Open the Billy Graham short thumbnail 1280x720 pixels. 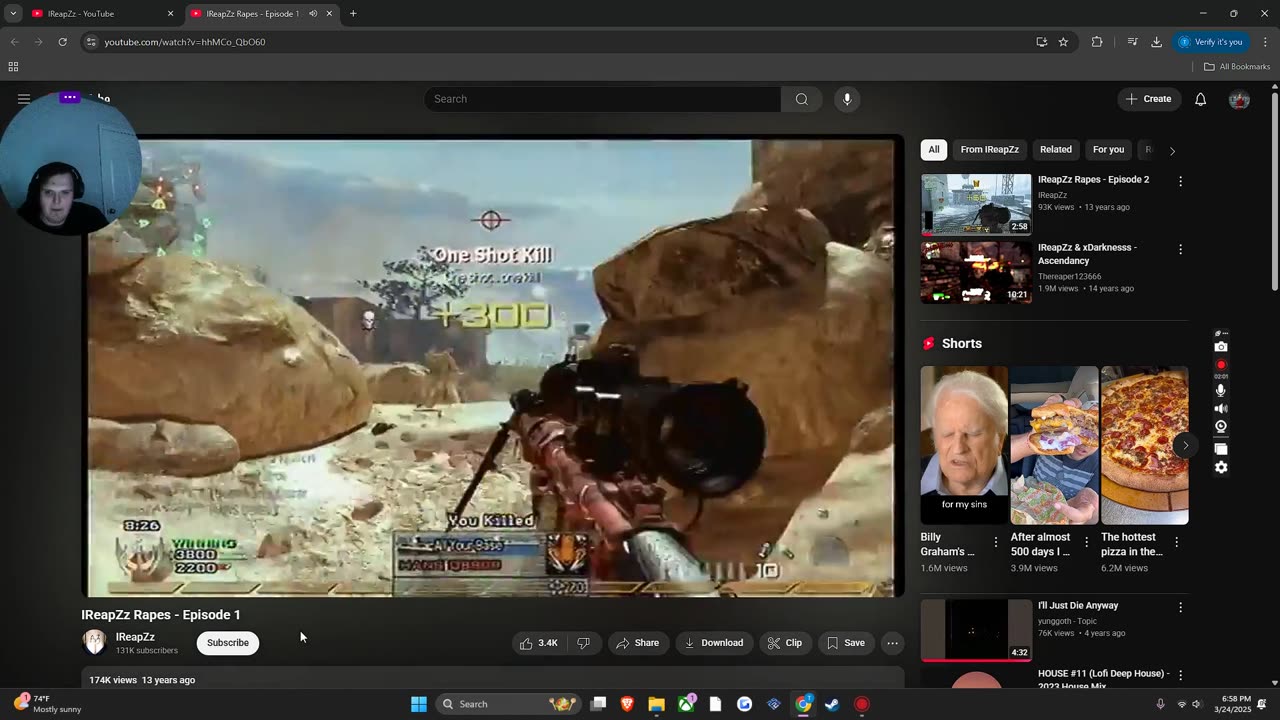pos(964,445)
